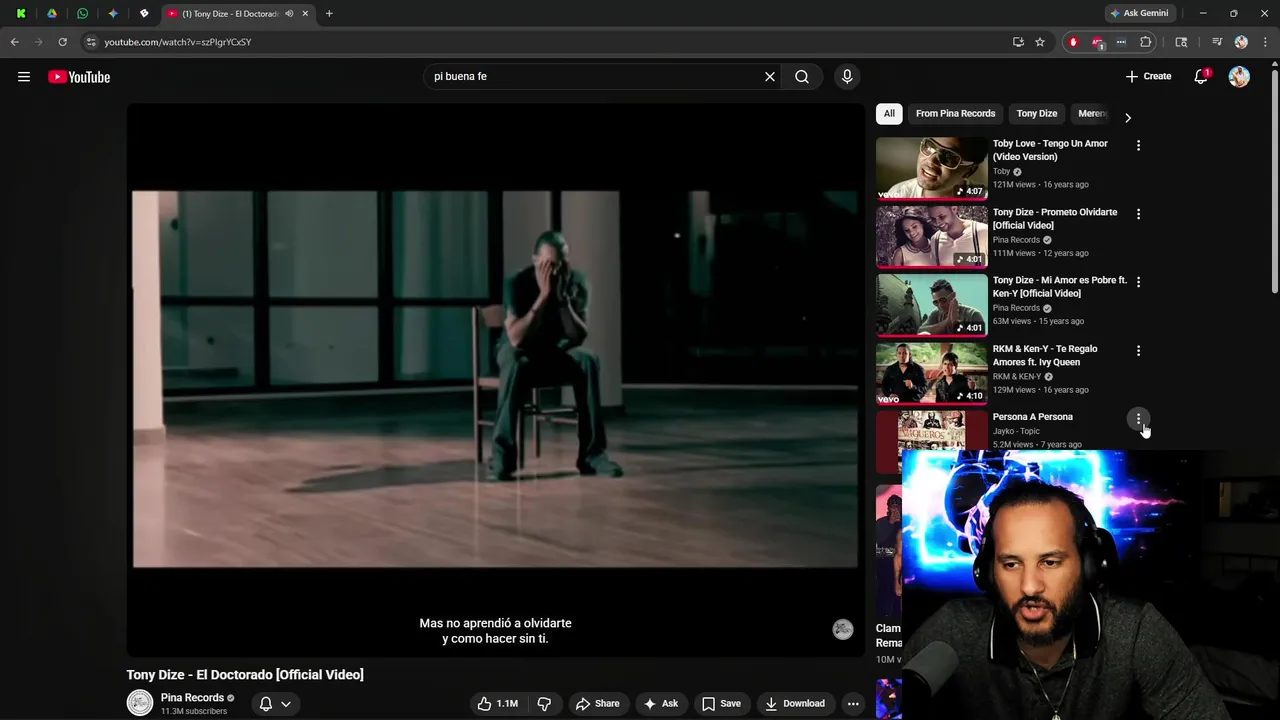Show more filter chips with arrow

point(1127,117)
